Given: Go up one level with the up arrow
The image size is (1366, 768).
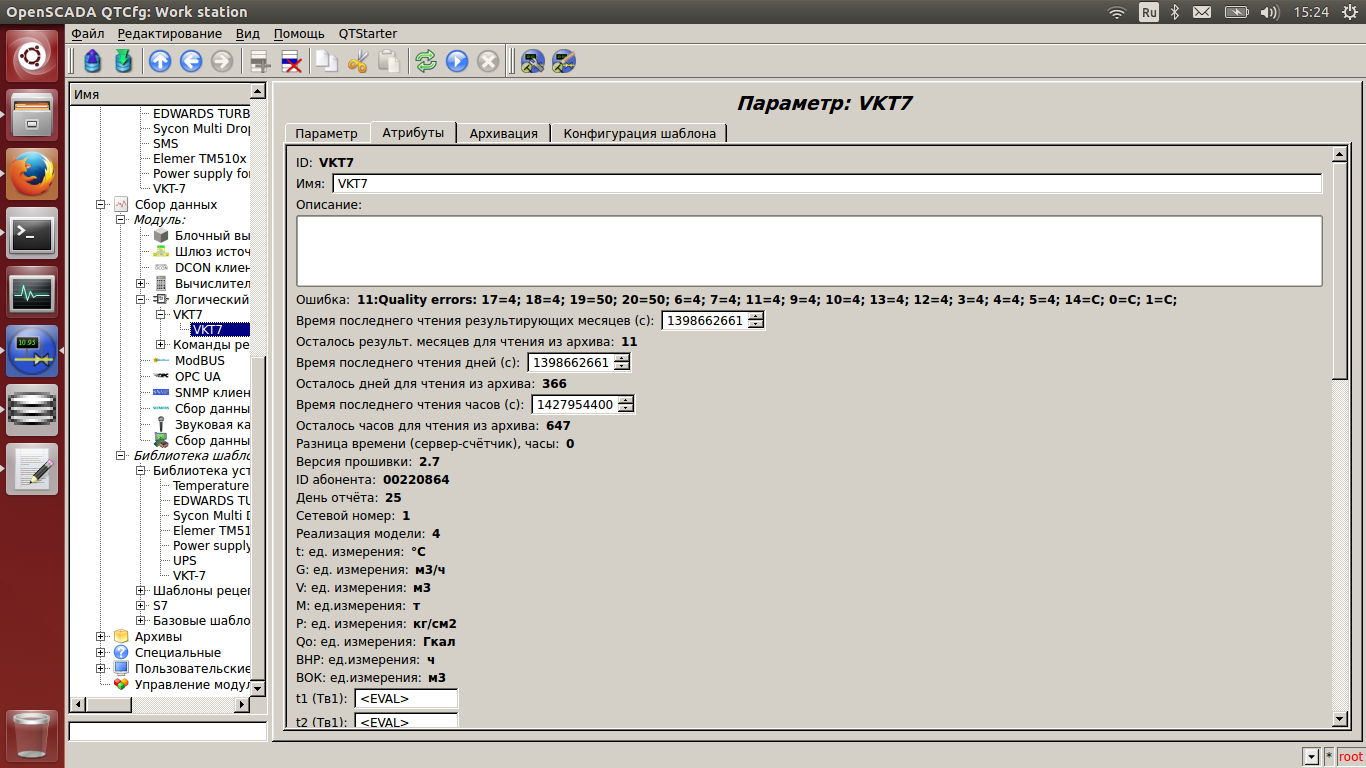Looking at the screenshot, I should click(160, 62).
